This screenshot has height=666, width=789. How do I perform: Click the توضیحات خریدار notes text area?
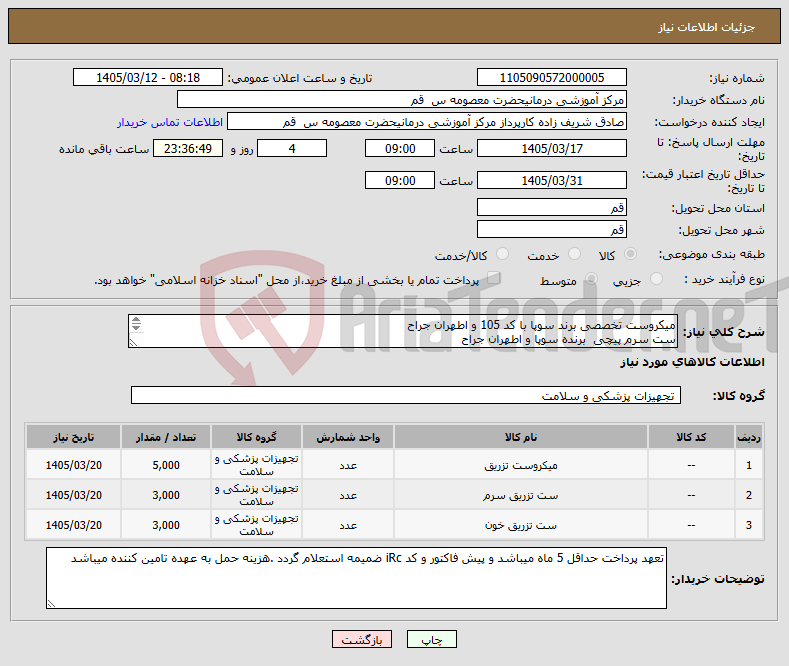356,578
